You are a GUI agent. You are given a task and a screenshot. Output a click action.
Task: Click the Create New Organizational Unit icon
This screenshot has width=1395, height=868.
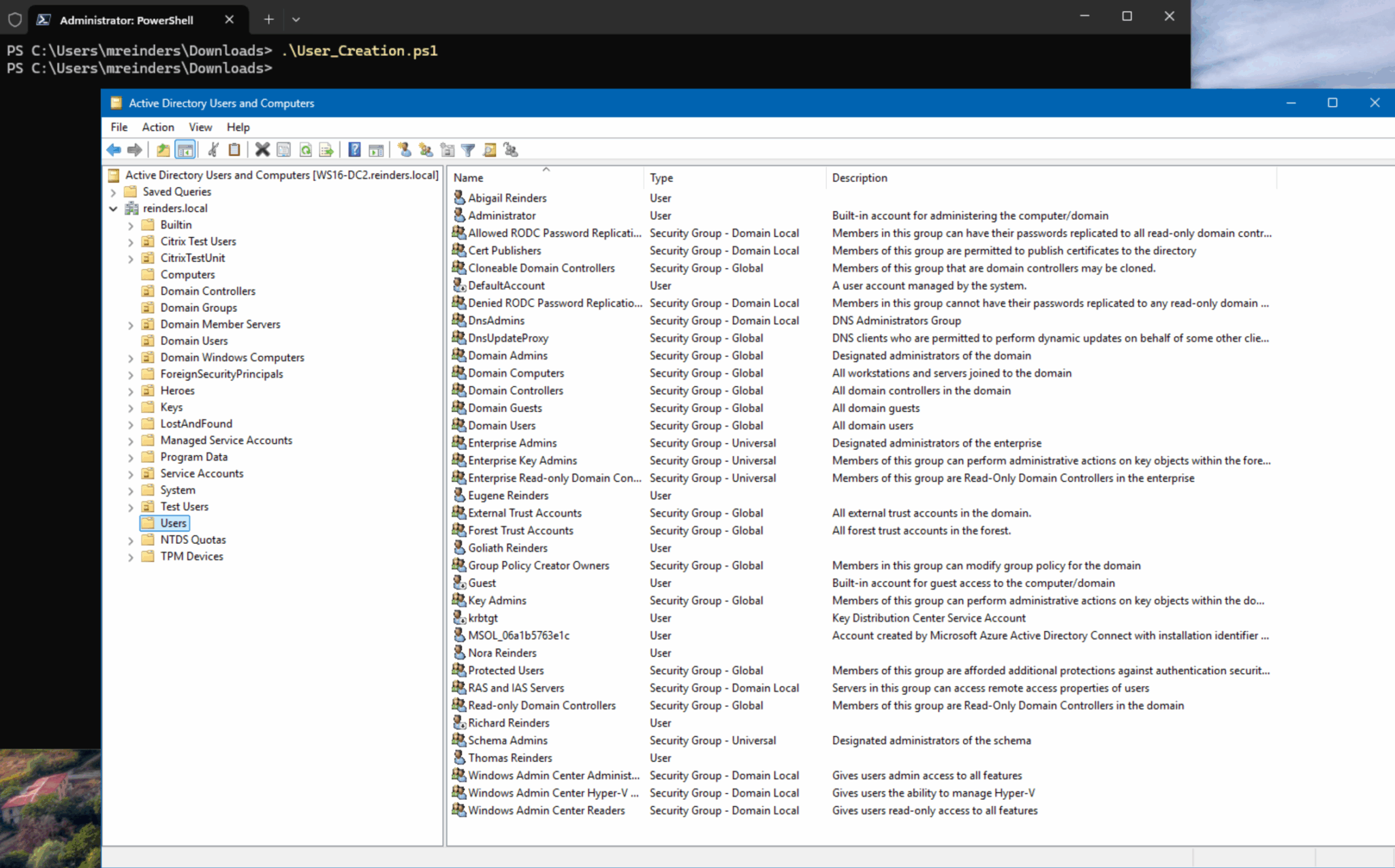coord(448,150)
